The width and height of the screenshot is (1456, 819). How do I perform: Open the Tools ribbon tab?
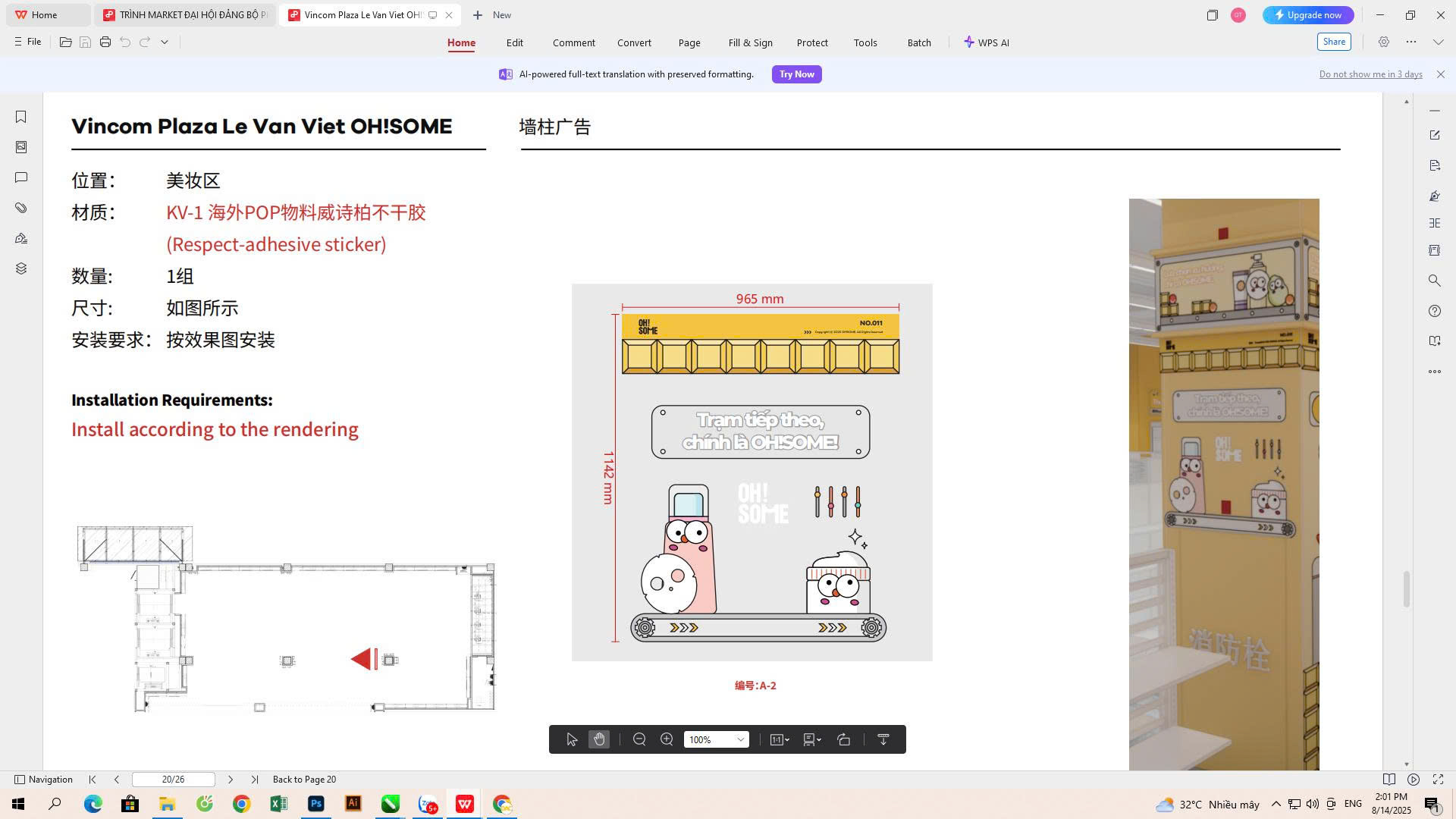pyautogui.click(x=865, y=43)
